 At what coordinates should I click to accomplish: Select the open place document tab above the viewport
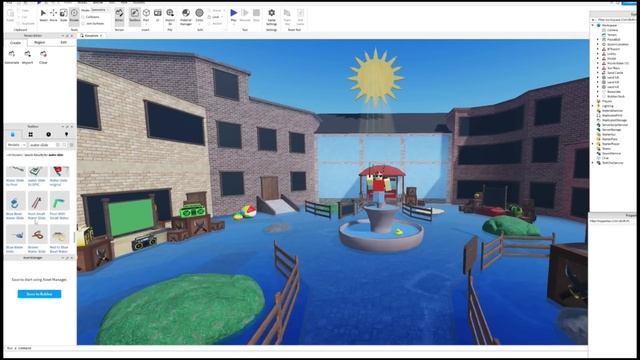coord(91,36)
